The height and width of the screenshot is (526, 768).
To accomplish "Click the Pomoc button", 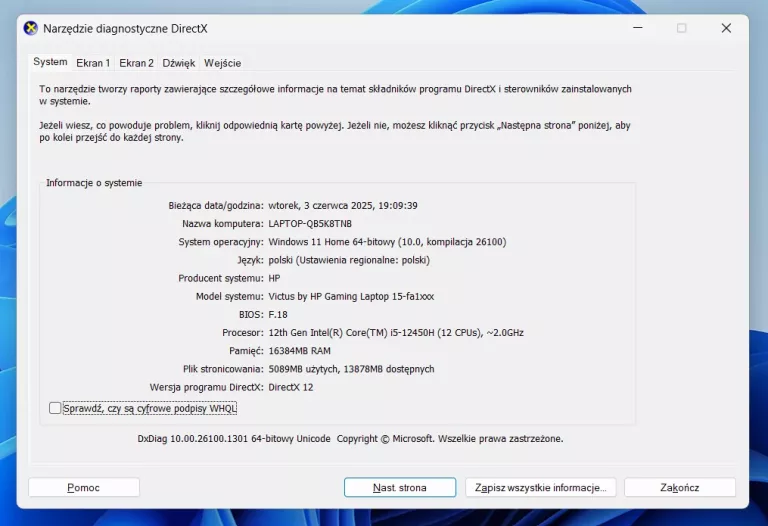I will pos(84,487).
